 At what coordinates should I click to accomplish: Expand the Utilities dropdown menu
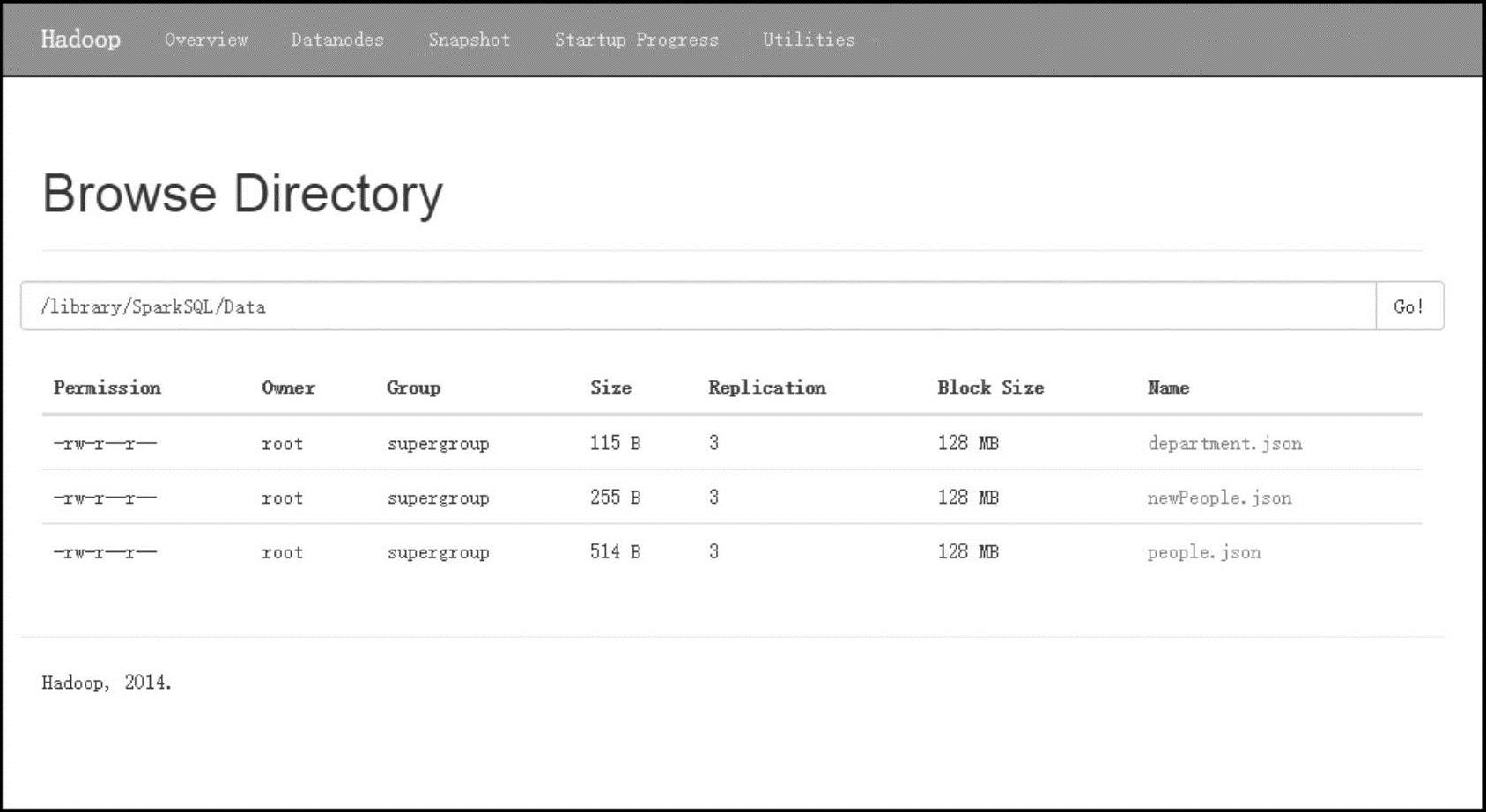pyautogui.click(x=809, y=40)
